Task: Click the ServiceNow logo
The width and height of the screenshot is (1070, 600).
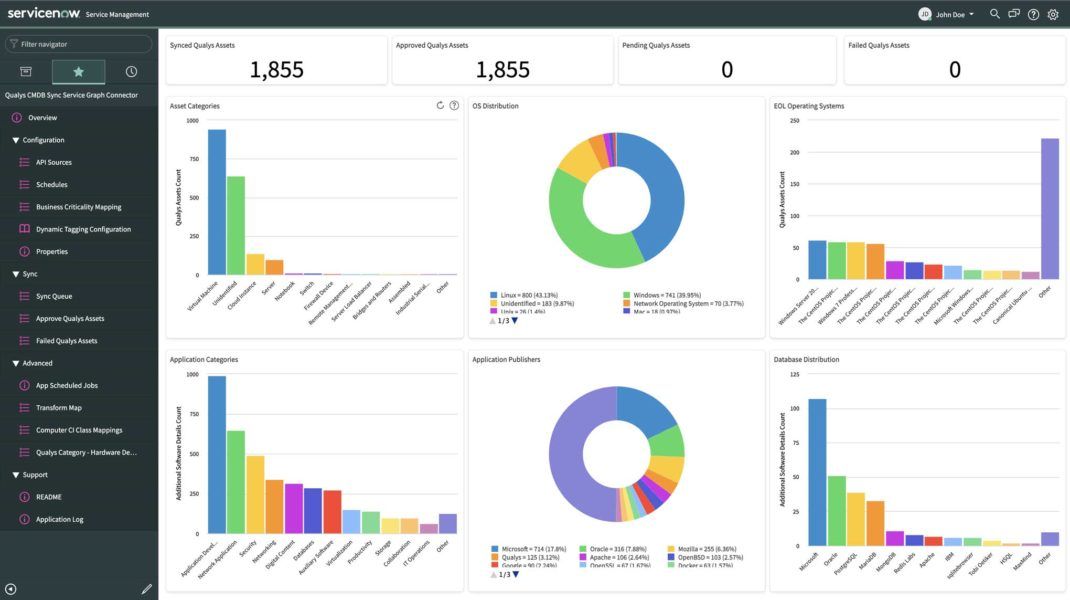Action: pos(44,13)
